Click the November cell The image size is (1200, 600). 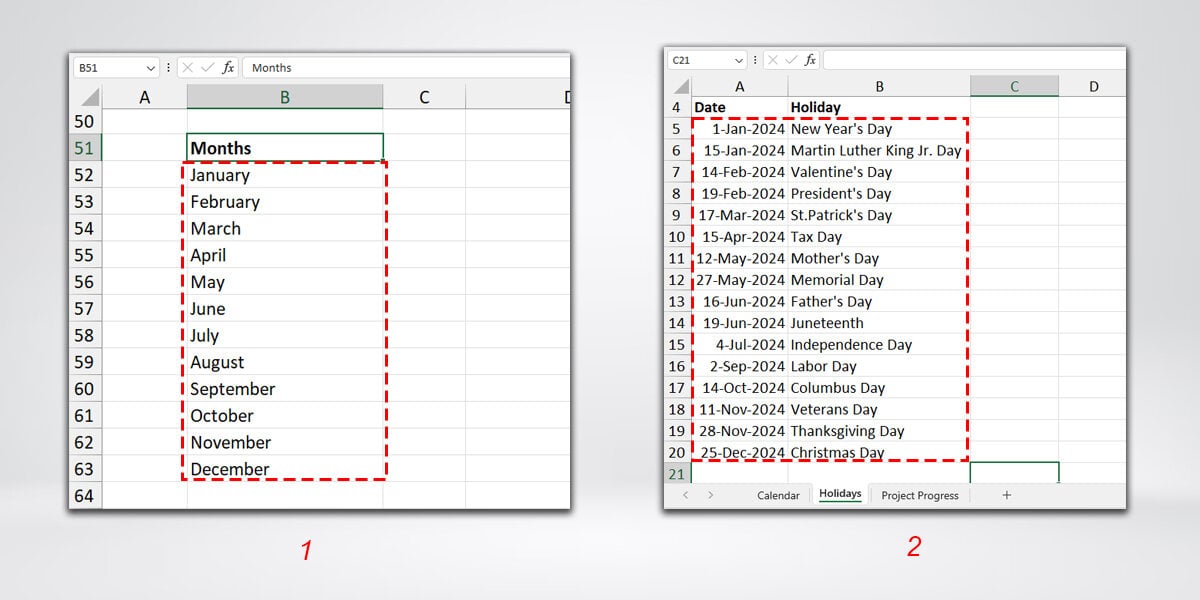point(285,442)
